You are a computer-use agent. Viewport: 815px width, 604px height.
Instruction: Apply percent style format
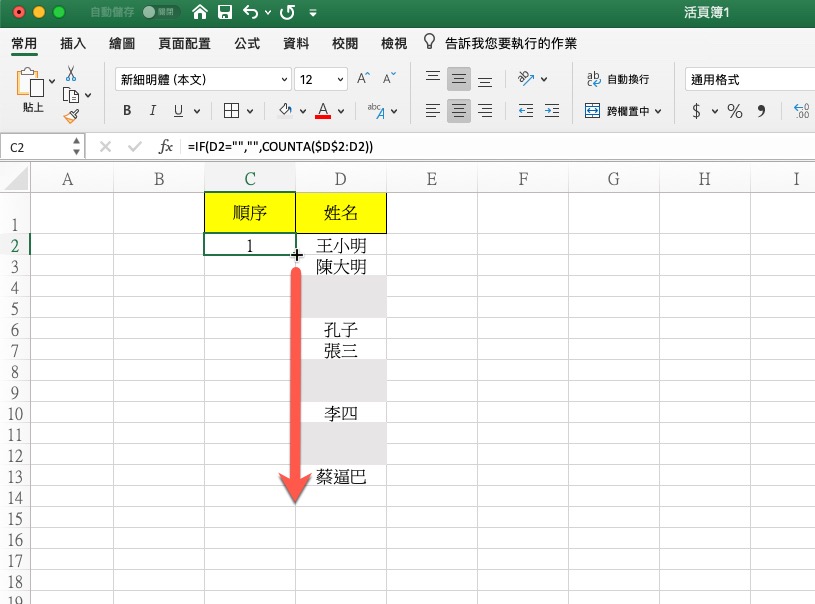coord(735,111)
